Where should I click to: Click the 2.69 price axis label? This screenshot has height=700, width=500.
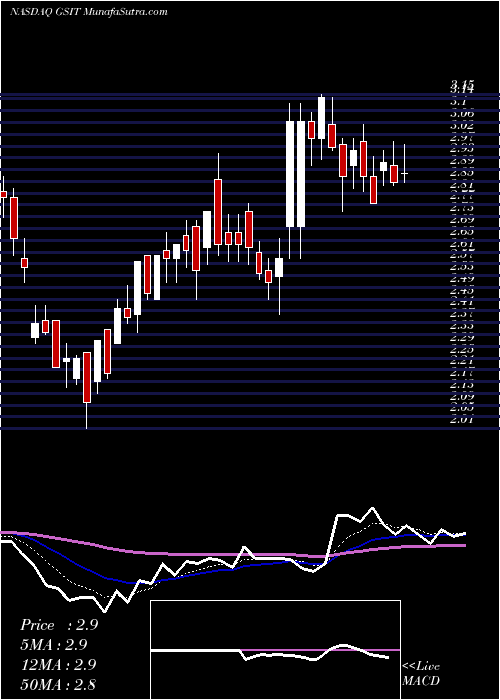pyautogui.click(x=462, y=220)
